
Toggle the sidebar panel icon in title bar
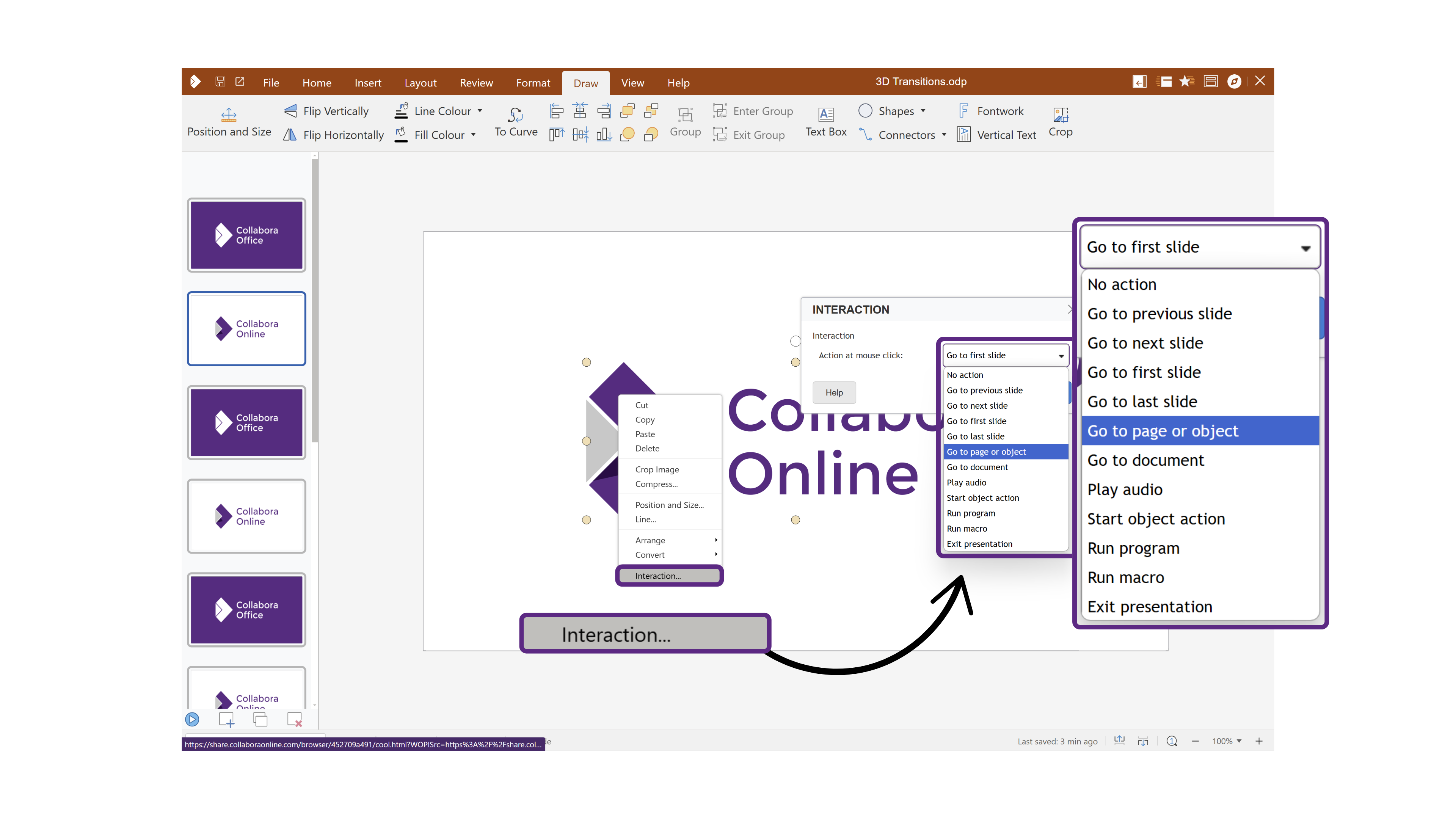(1140, 82)
